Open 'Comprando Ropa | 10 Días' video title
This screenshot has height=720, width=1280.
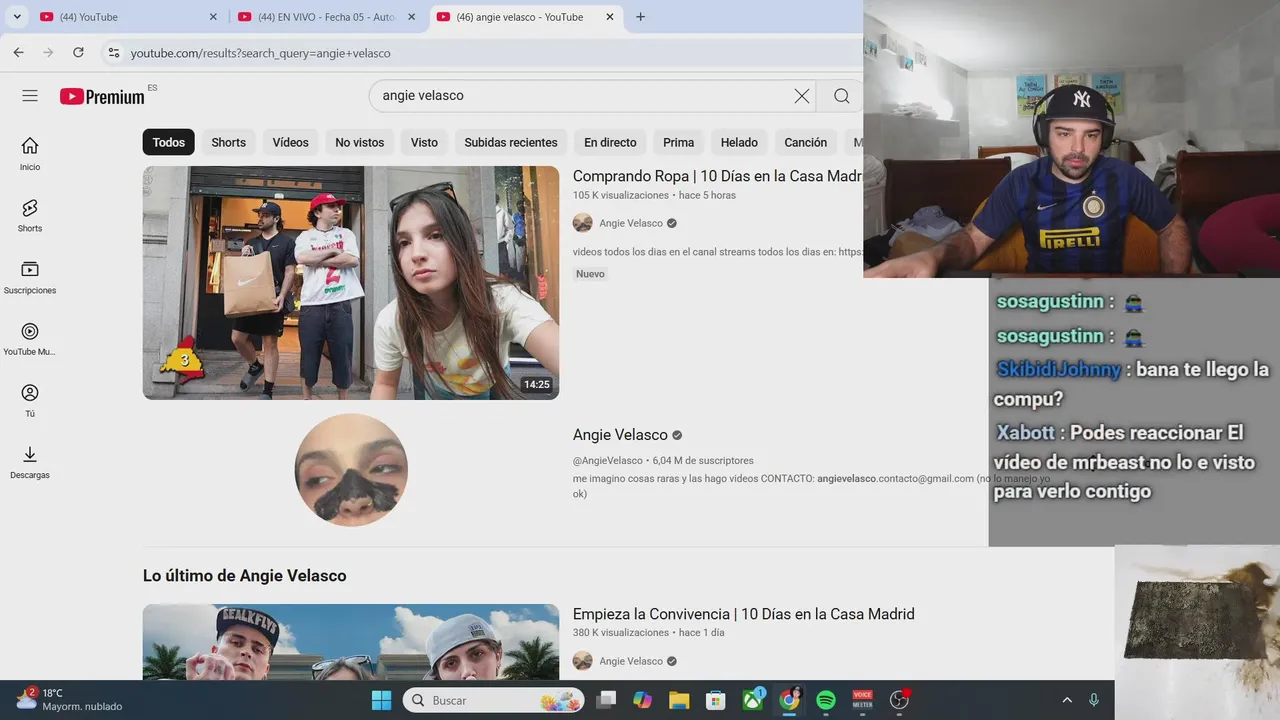point(717,176)
